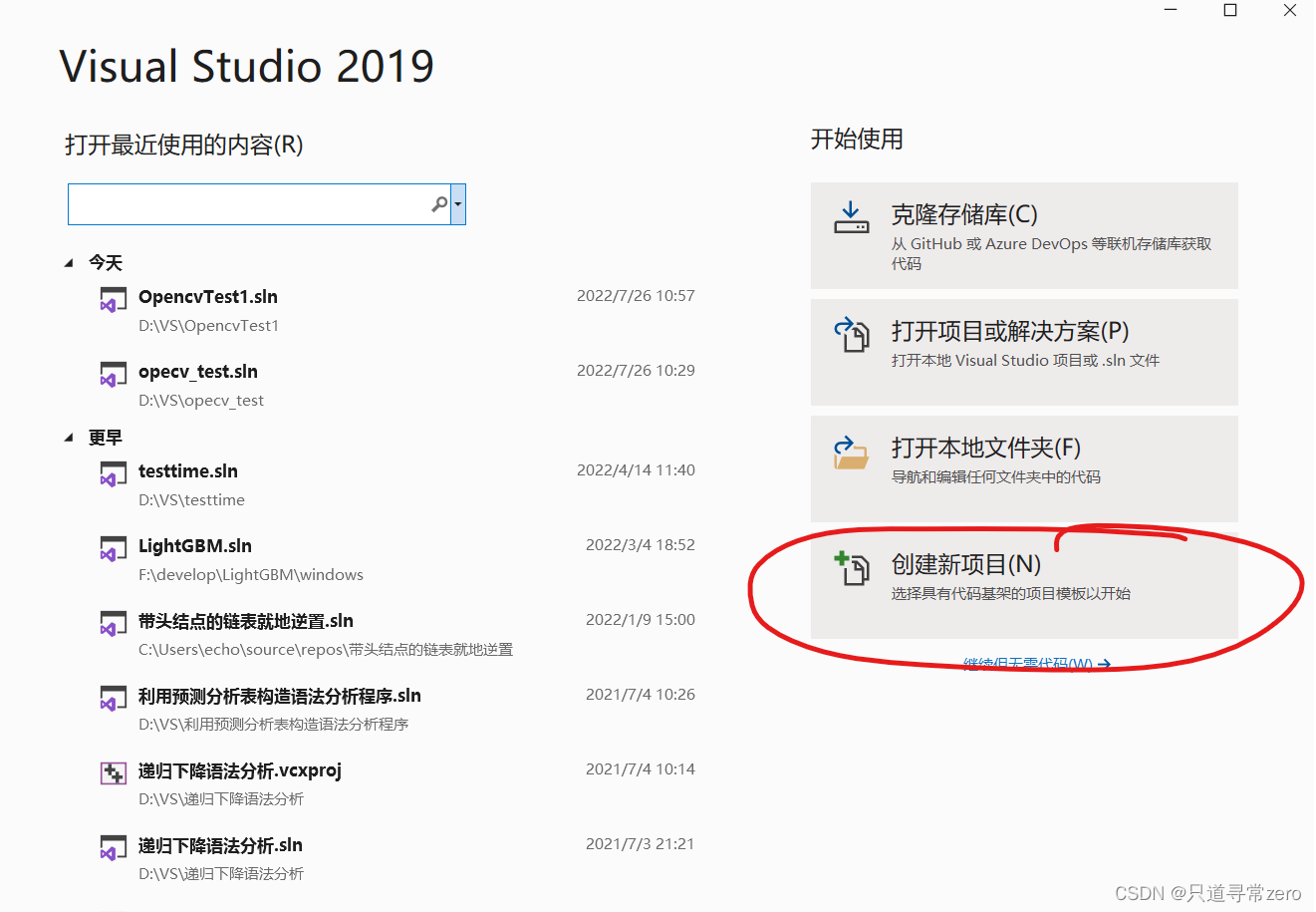Click timestamp 2022/3/4 18:52

click(641, 545)
